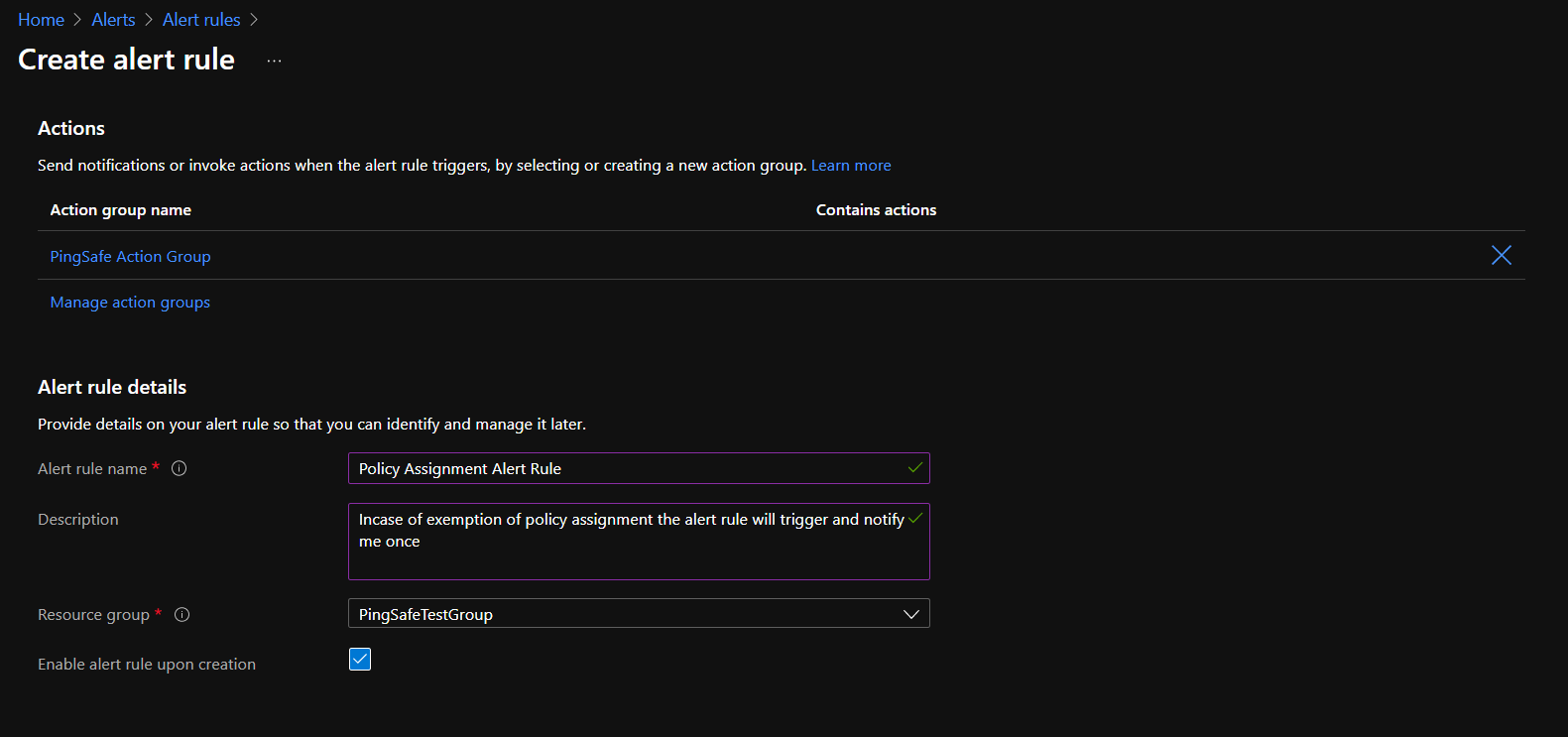1568x737 pixels.
Task: Select the PingSafeTestGroup combo box text
Action: 426,614
